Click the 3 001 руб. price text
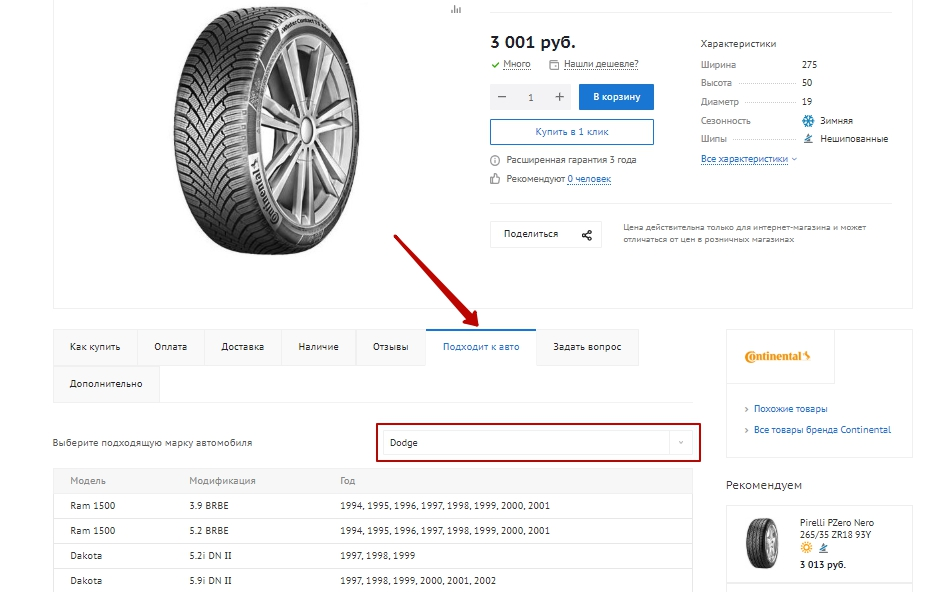The height and width of the screenshot is (592, 935). (532, 42)
